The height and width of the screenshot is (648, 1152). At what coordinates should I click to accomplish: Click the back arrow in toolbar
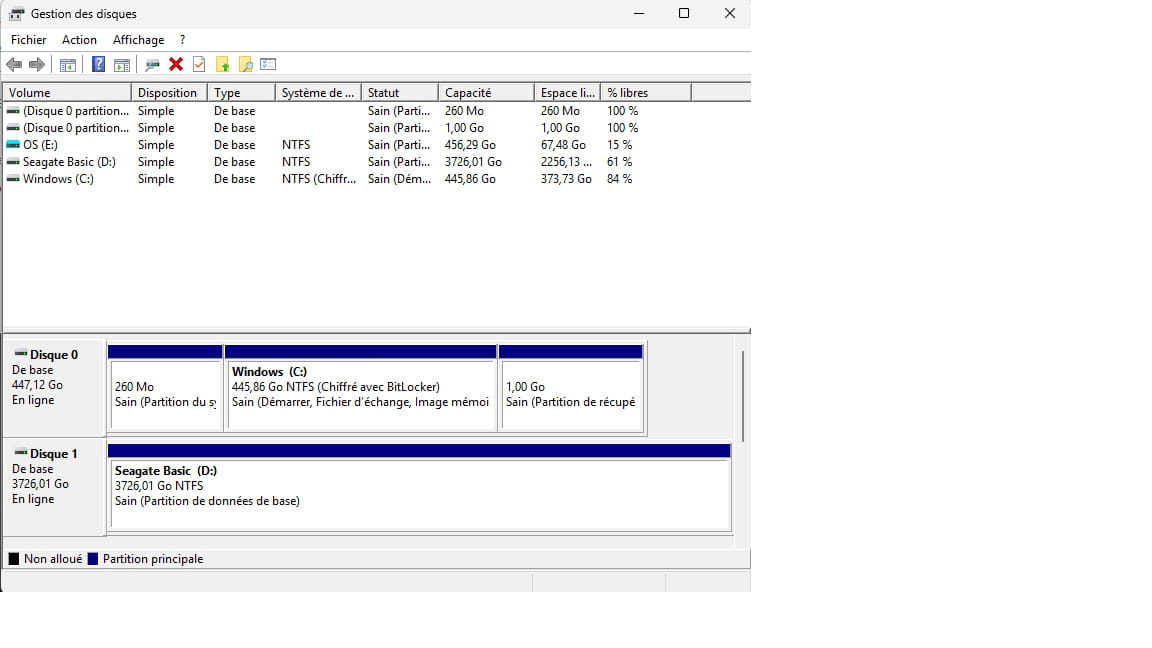click(14, 65)
